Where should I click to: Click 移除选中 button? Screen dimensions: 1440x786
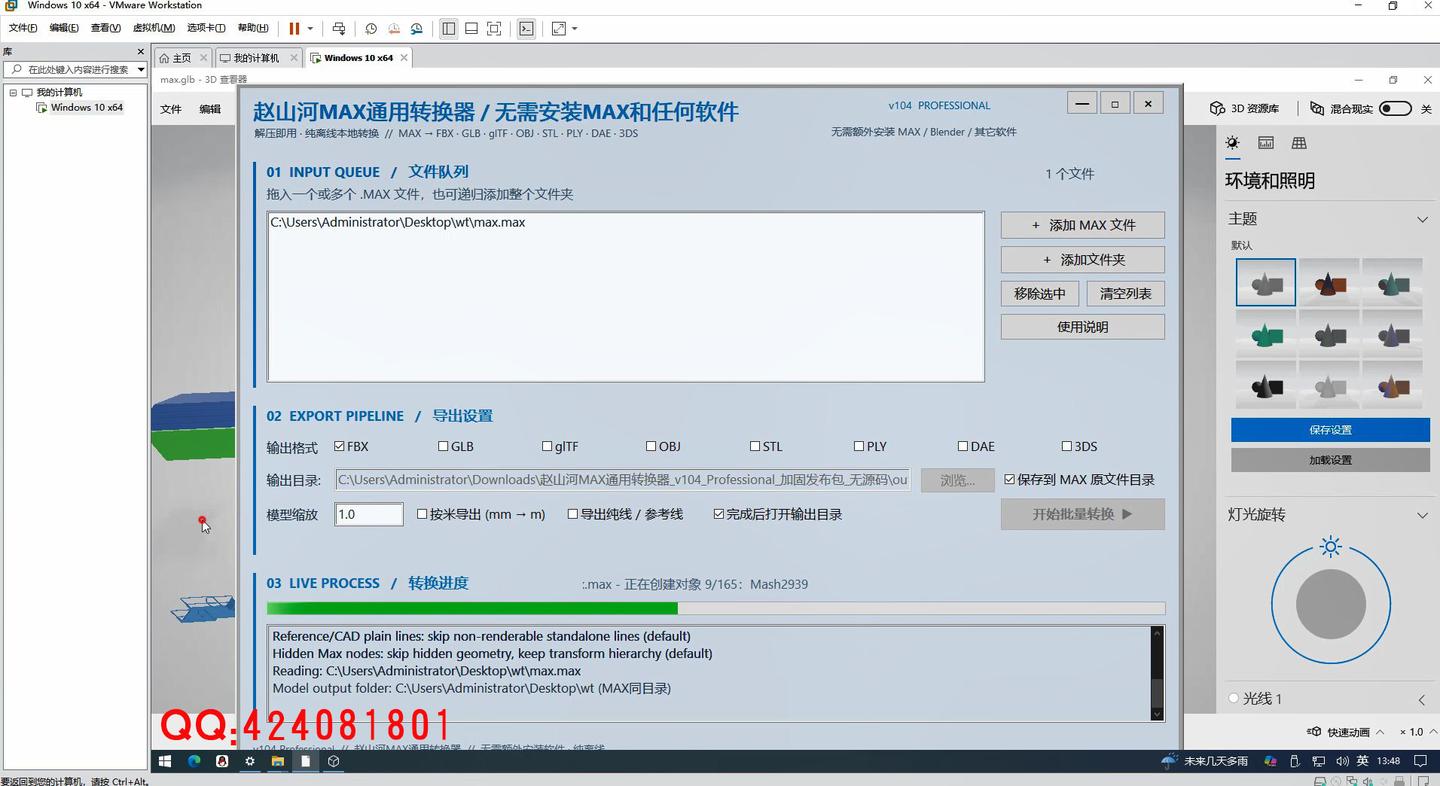pos(1040,293)
